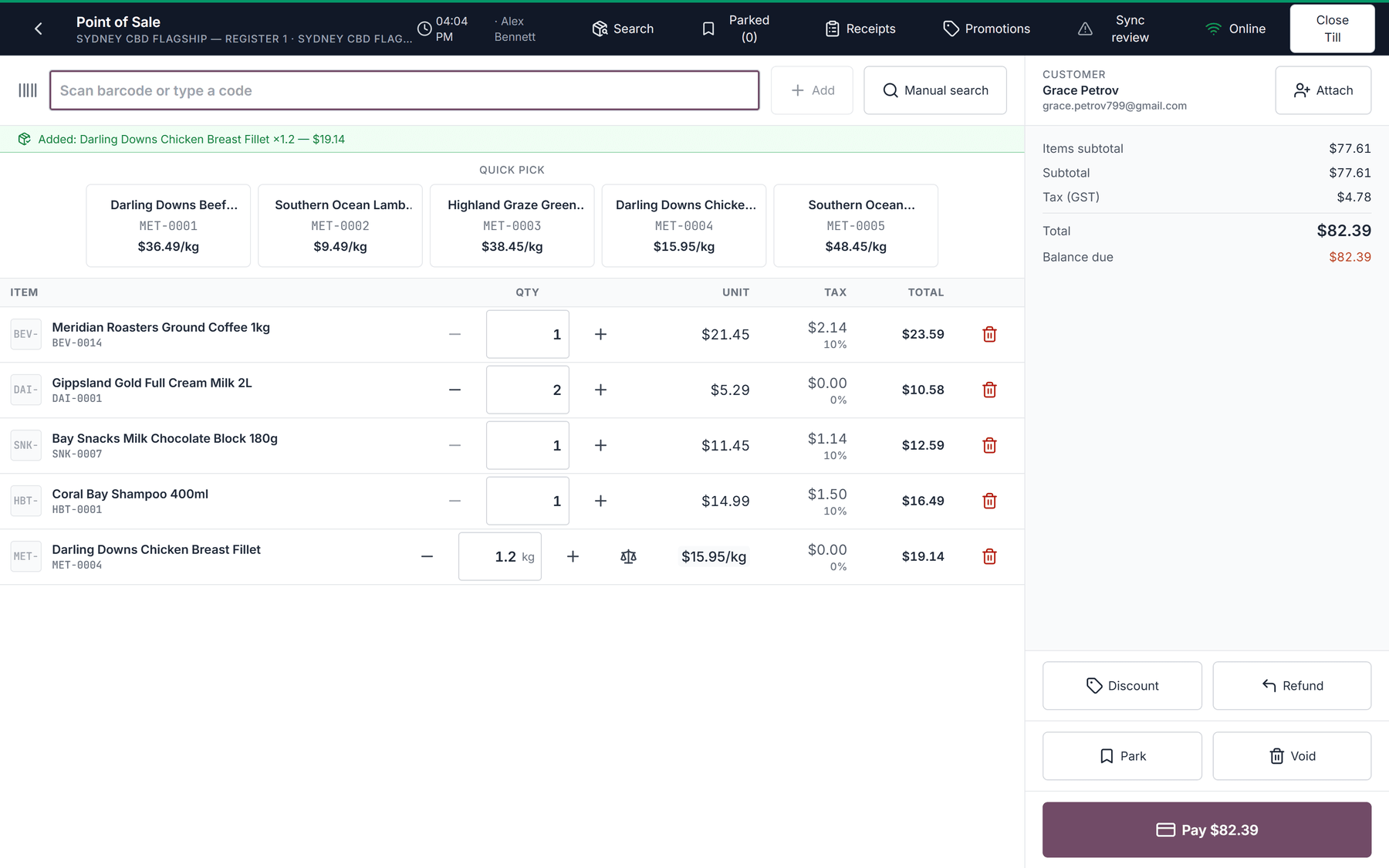Click Manual search button
Screen dimensions: 1389x868
[x=934, y=90]
